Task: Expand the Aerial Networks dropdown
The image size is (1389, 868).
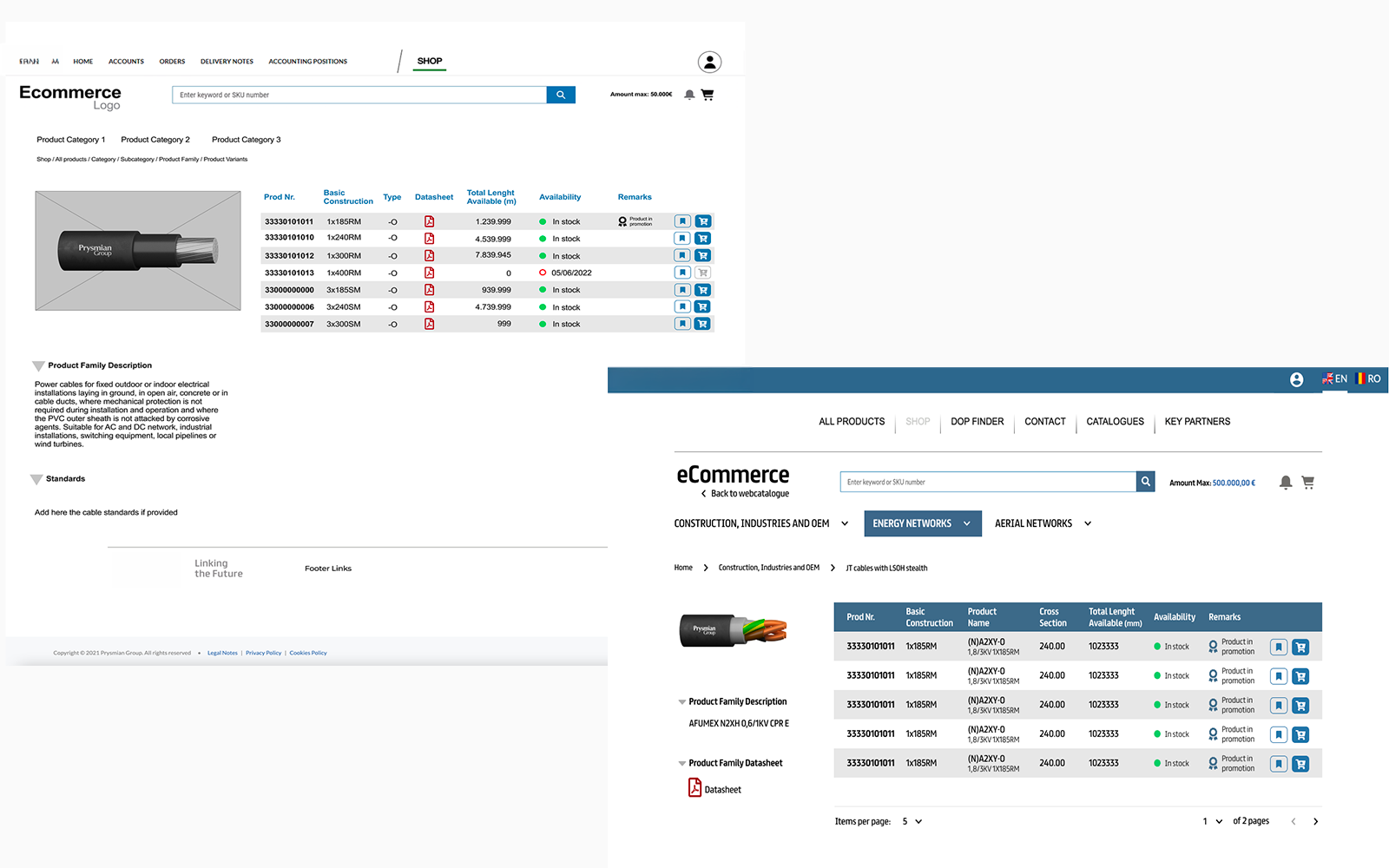Action: point(1088,523)
